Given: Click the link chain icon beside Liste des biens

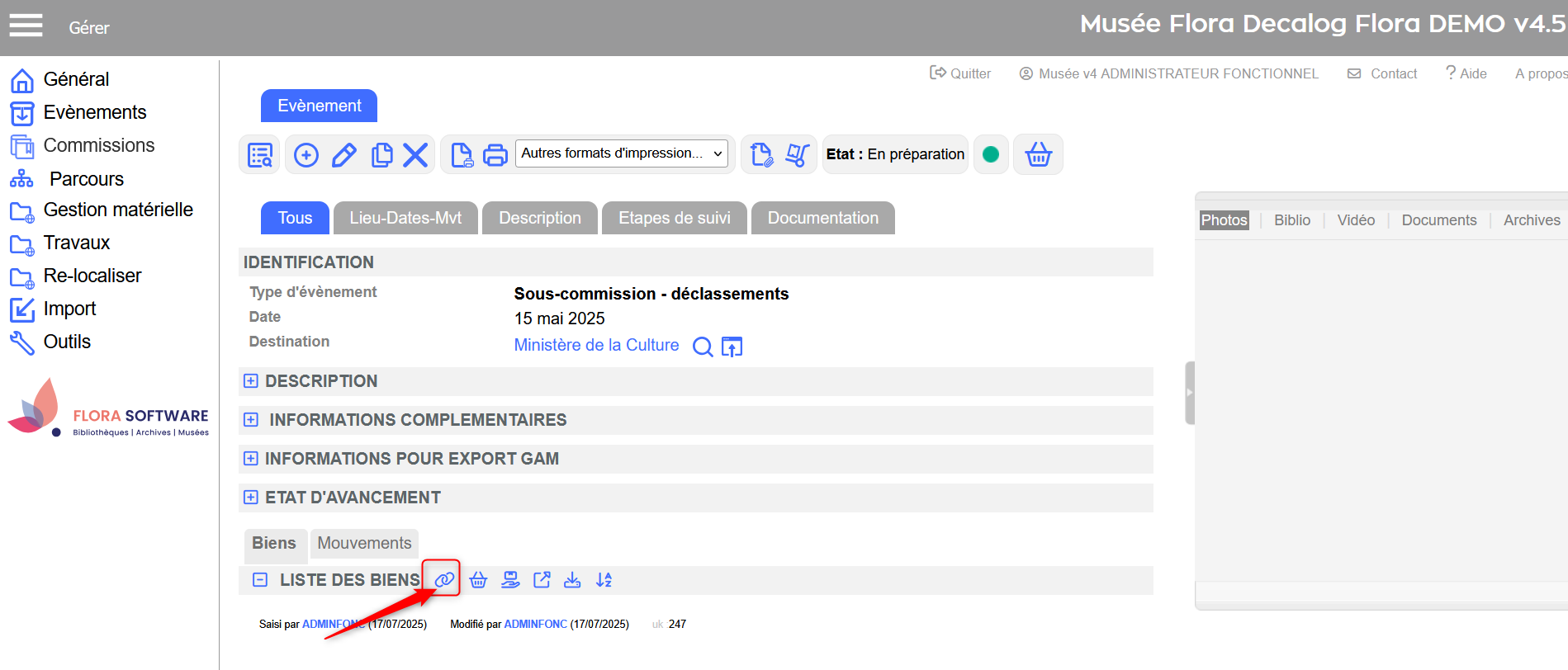Looking at the screenshot, I should click(x=444, y=580).
